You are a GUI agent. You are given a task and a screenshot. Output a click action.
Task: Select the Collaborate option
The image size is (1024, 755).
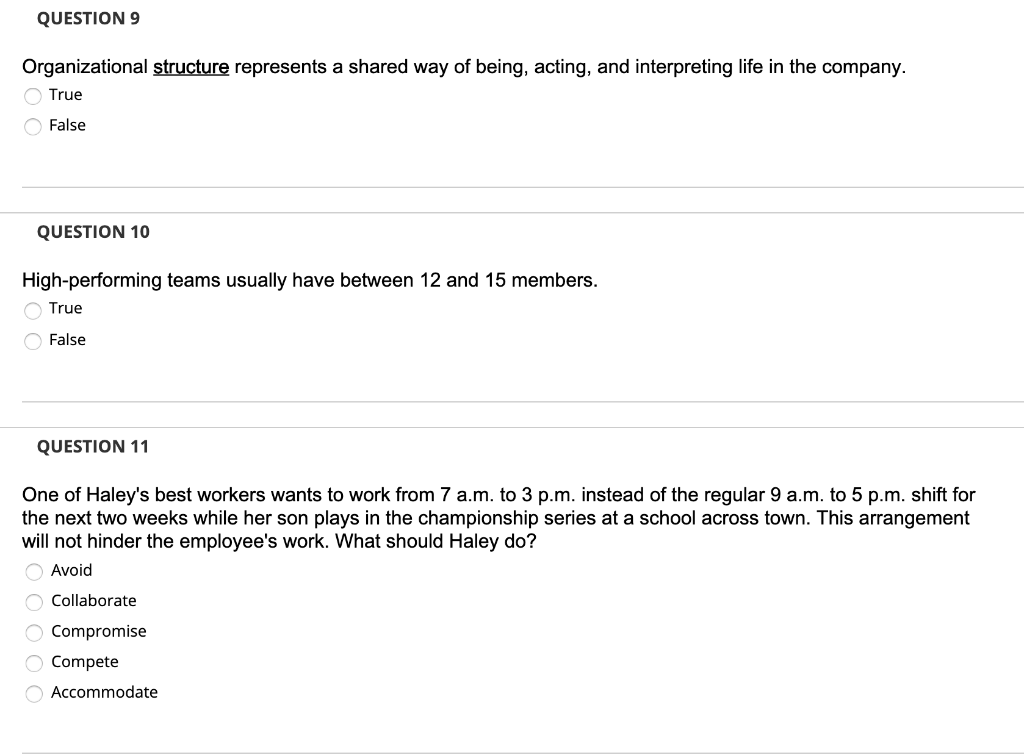34,602
